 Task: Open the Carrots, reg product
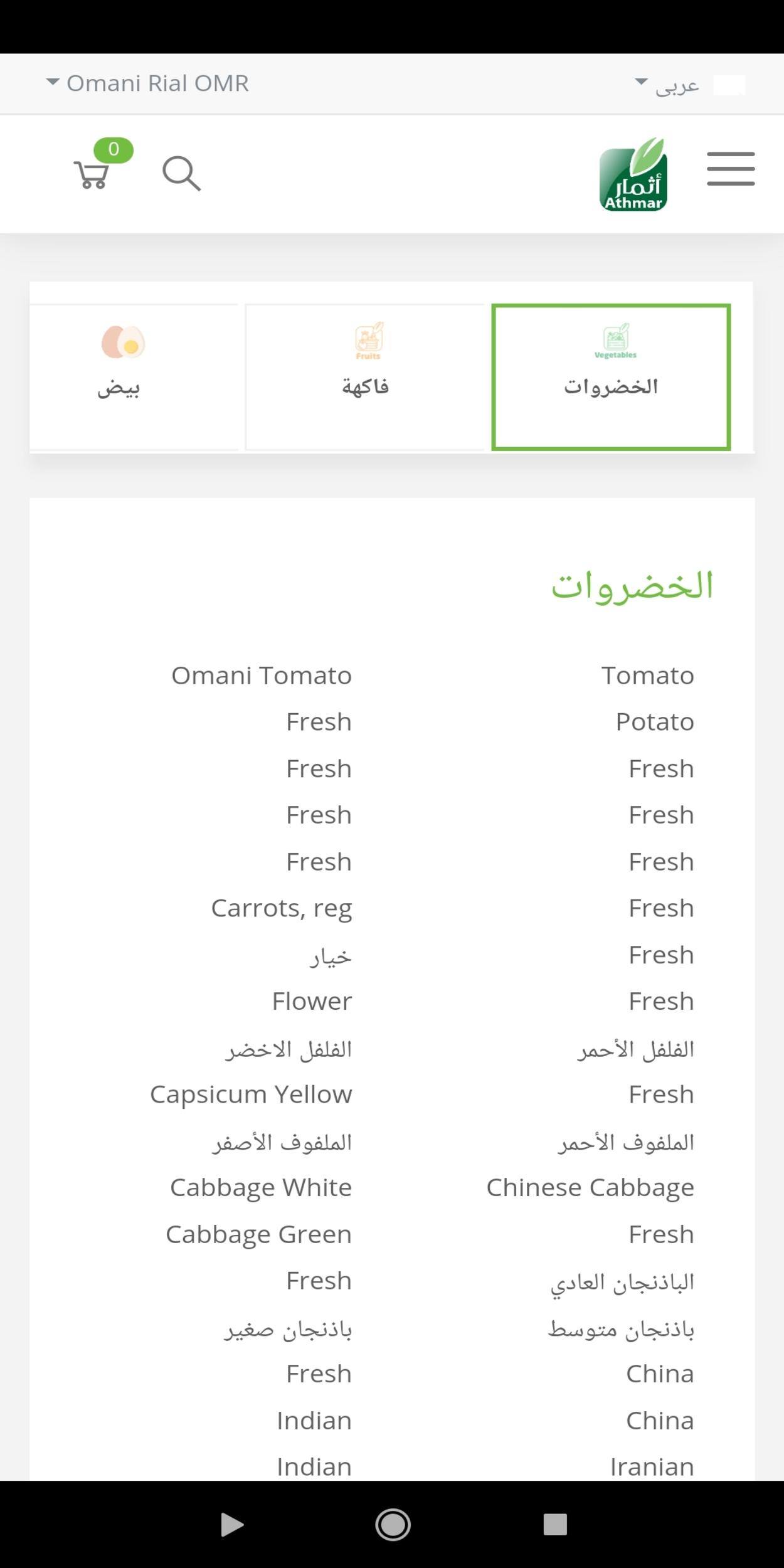(x=282, y=908)
